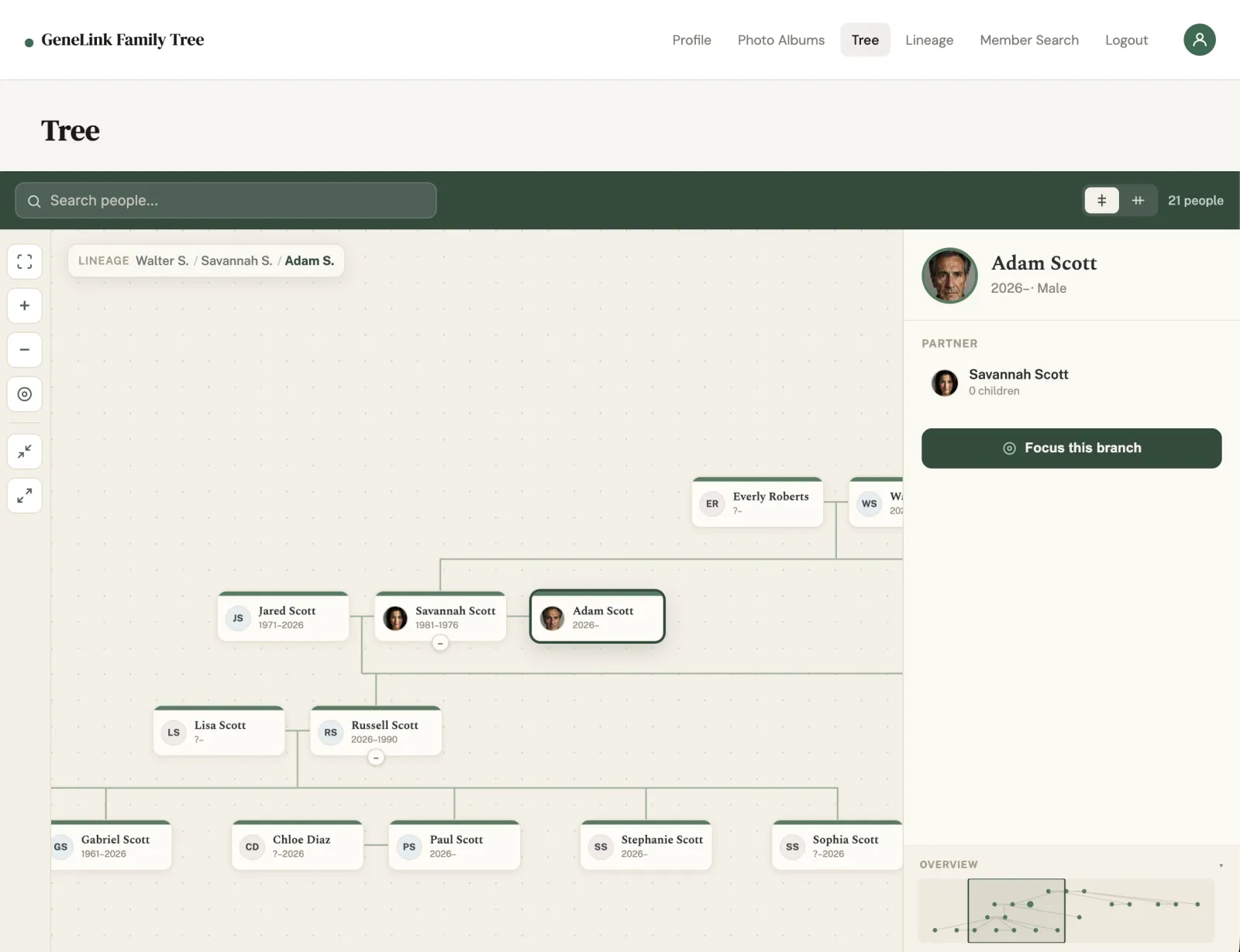Zoom in with the plus icon
The width and height of the screenshot is (1240, 952).
(x=25, y=306)
